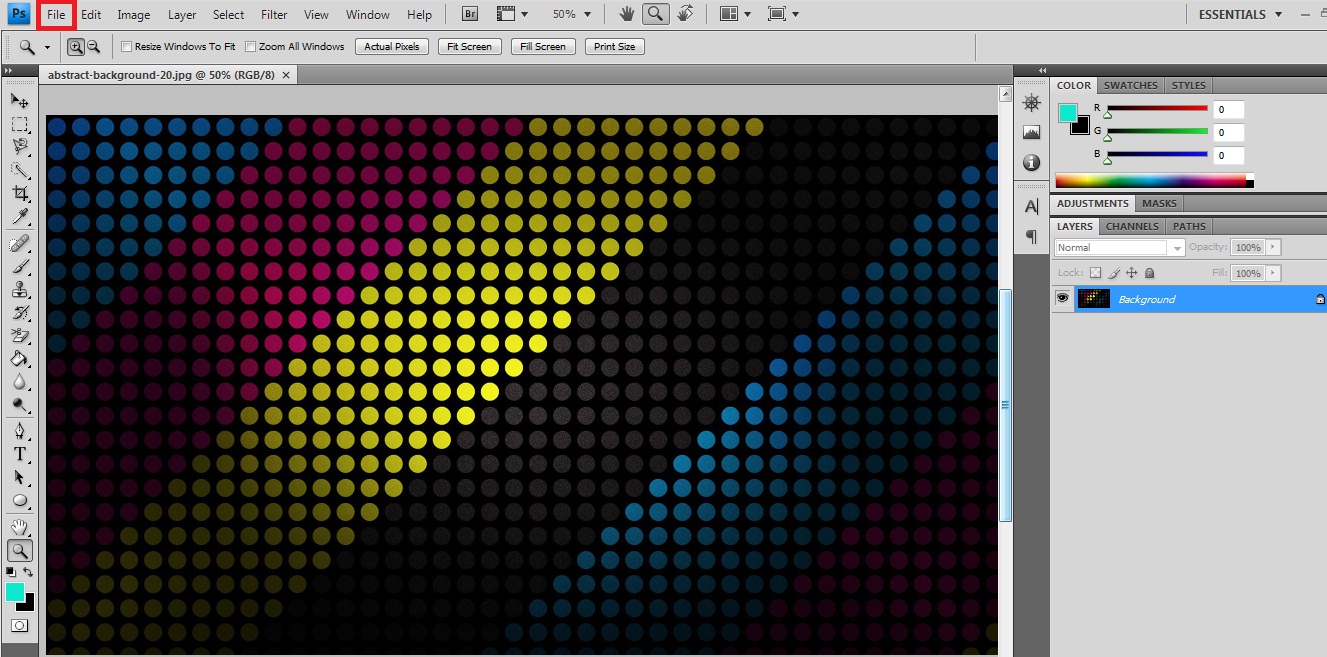
Task: Open the Filter menu
Action: pos(274,14)
